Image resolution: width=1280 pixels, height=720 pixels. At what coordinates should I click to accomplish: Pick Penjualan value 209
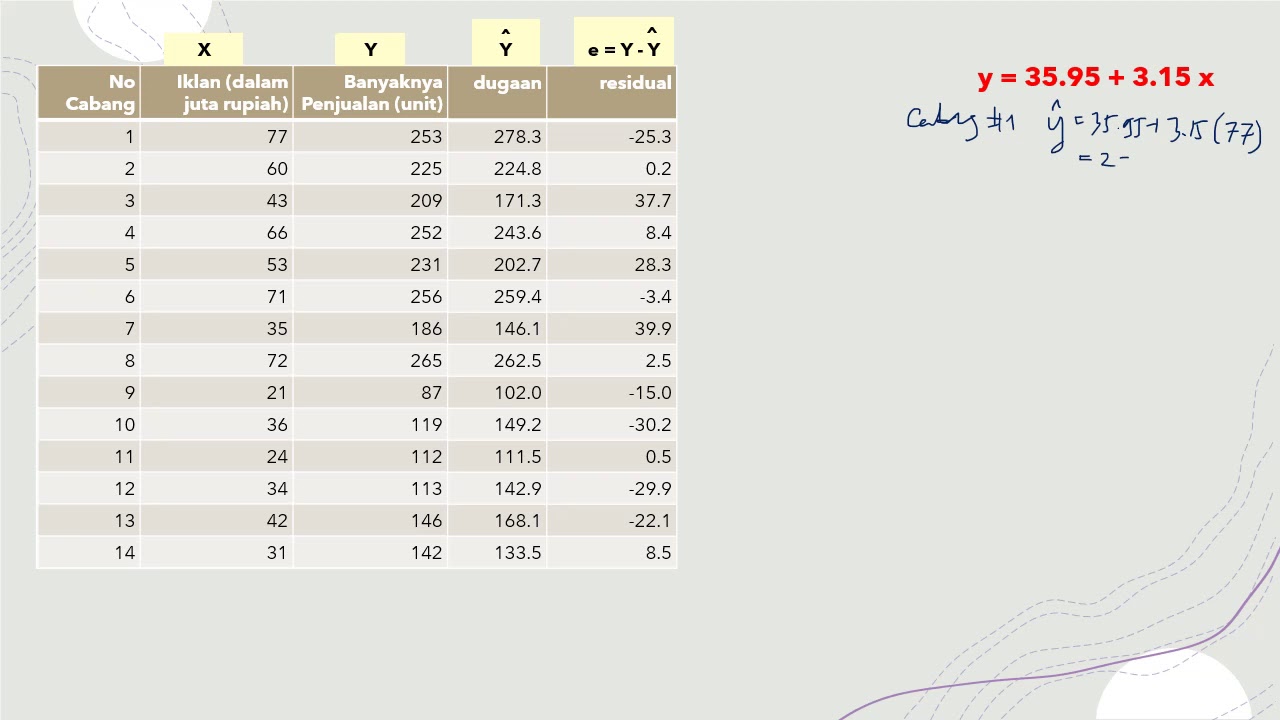(x=426, y=201)
